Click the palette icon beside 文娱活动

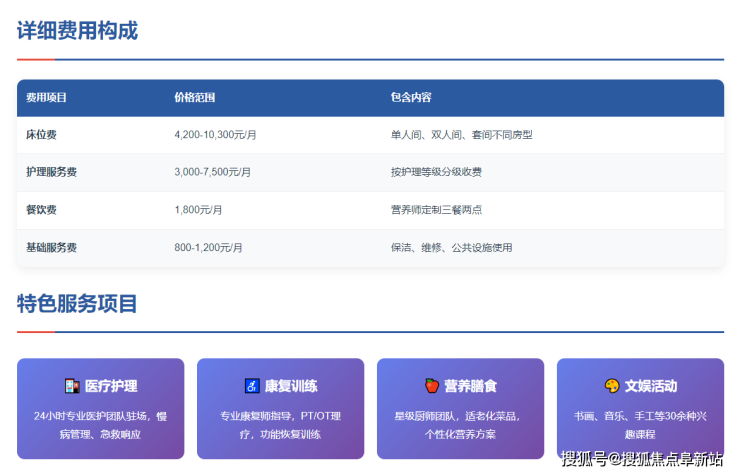coord(612,386)
